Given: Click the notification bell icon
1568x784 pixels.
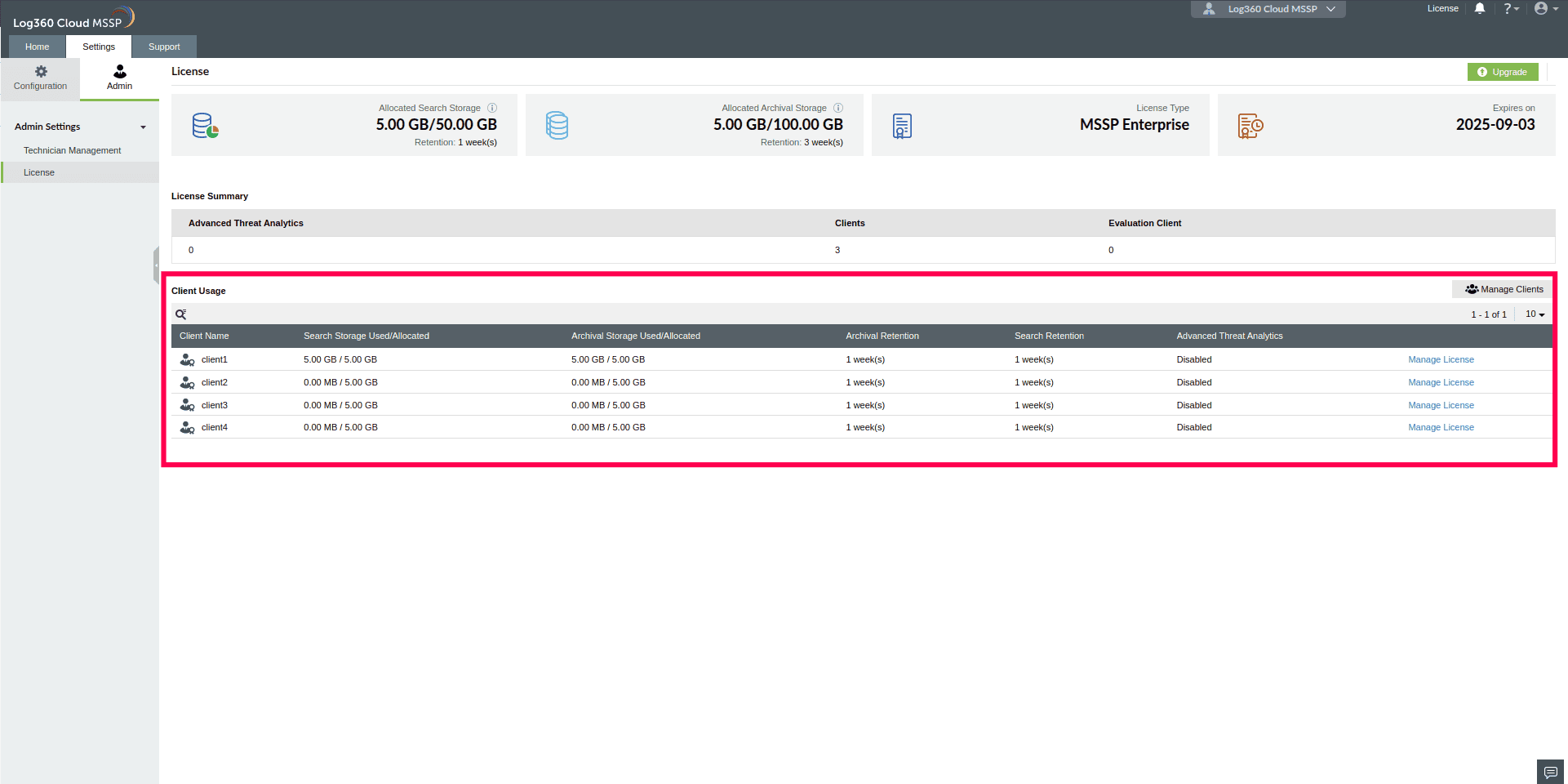Looking at the screenshot, I should [x=1480, y=8].
